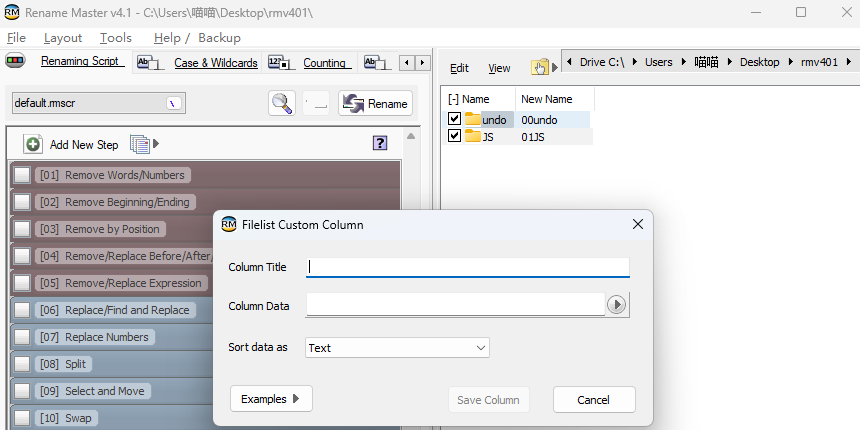Image resolution: width=860 pixels, height=430 pixels.
Task: Open the Tools menu
Action: [x=115, y=37]
